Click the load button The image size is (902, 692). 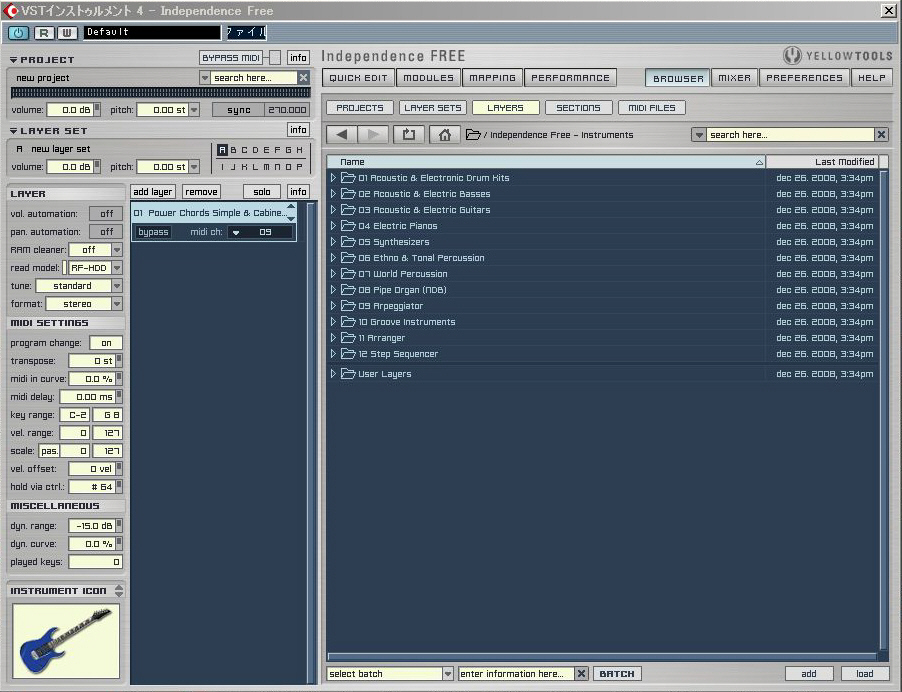(864, 674)
